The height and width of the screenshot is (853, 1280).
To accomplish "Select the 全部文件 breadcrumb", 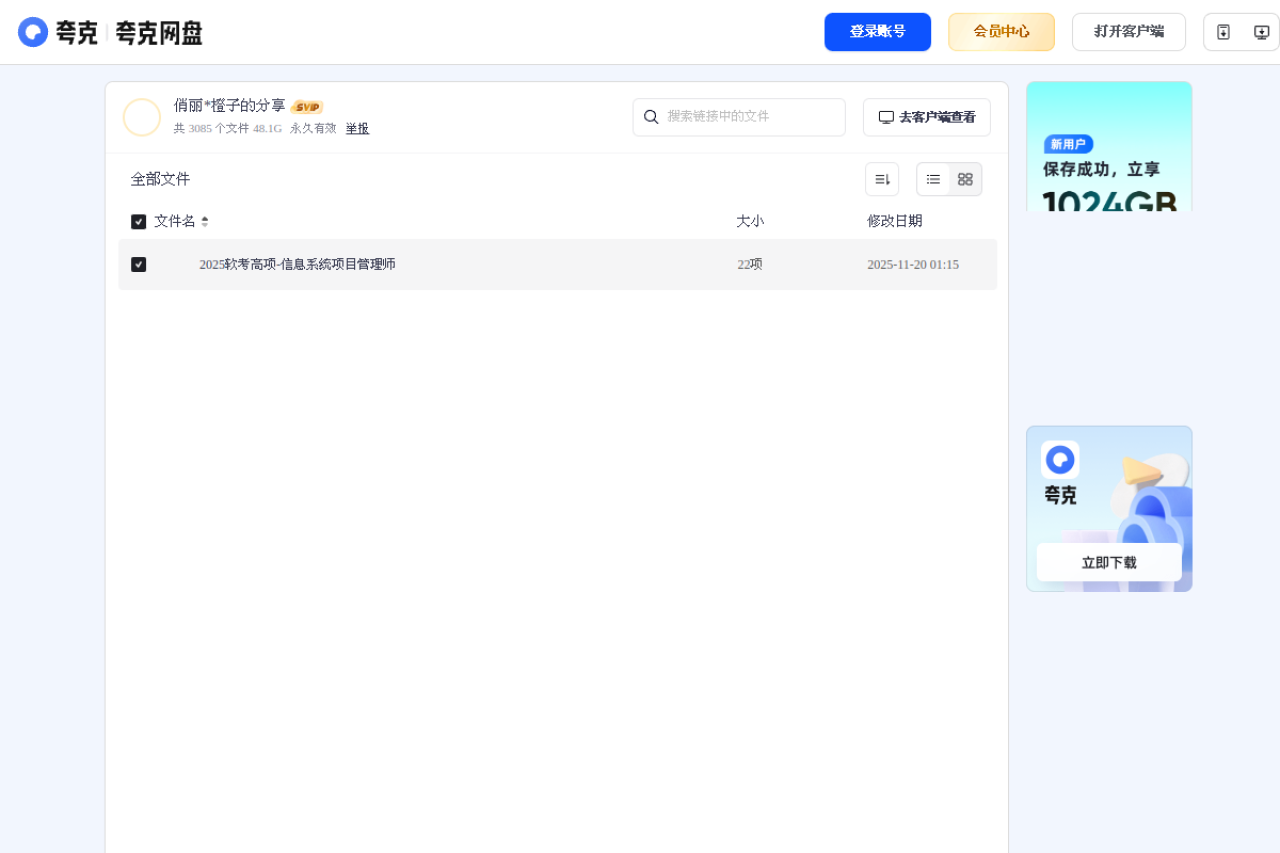I will pos(160,178).
